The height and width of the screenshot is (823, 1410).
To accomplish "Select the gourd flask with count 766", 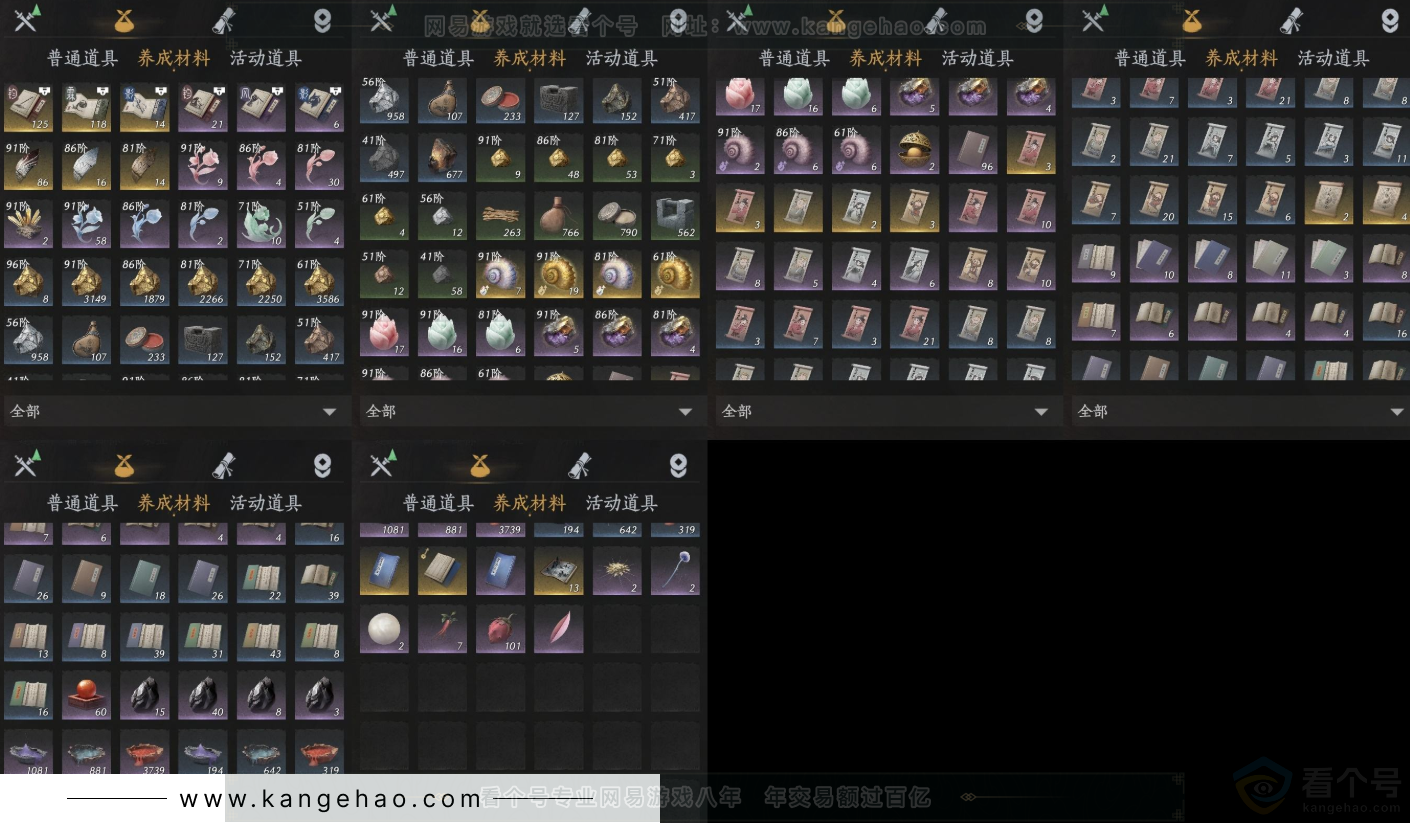I will click(558, 216).
